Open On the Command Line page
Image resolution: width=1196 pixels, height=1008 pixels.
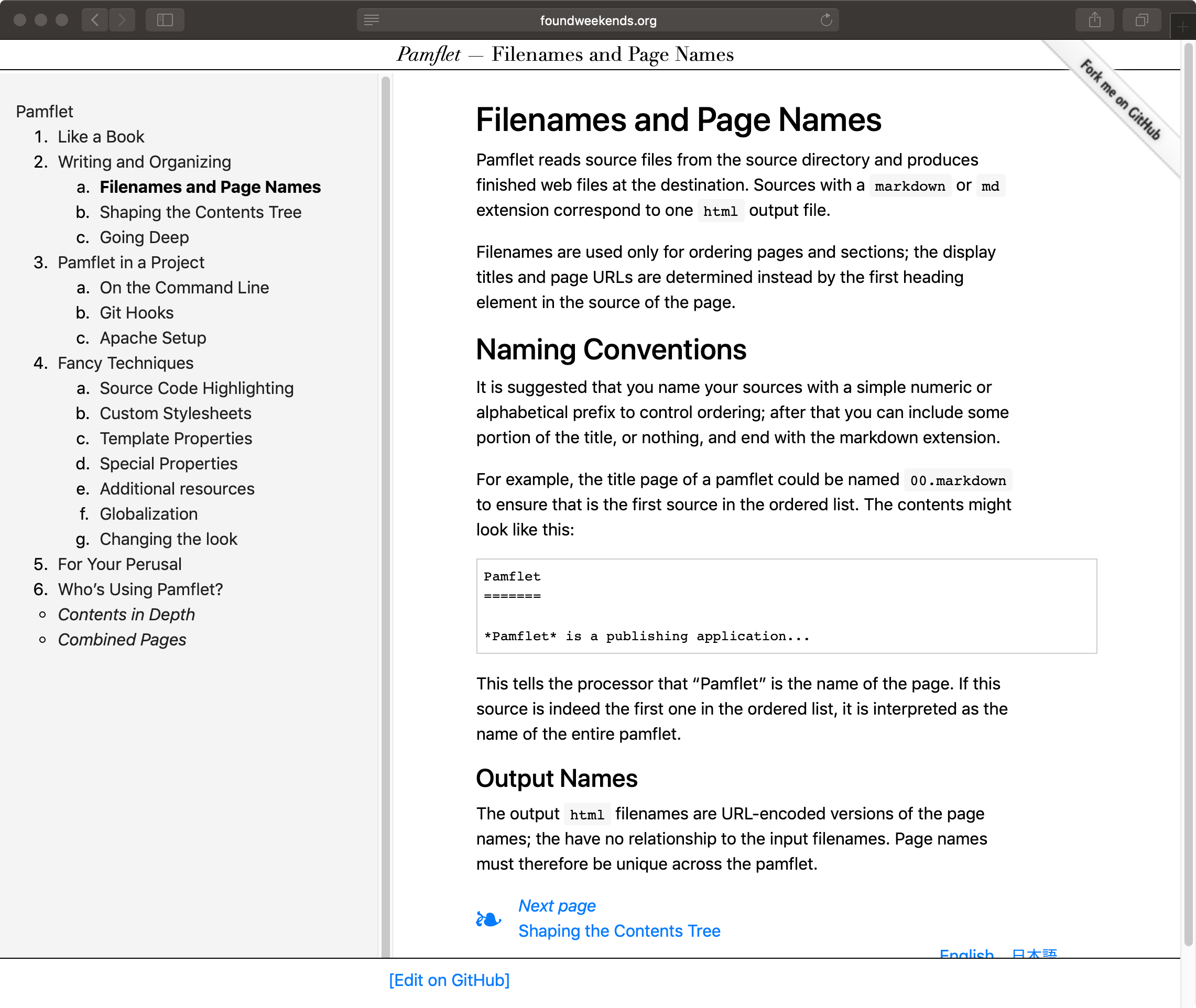184,288
